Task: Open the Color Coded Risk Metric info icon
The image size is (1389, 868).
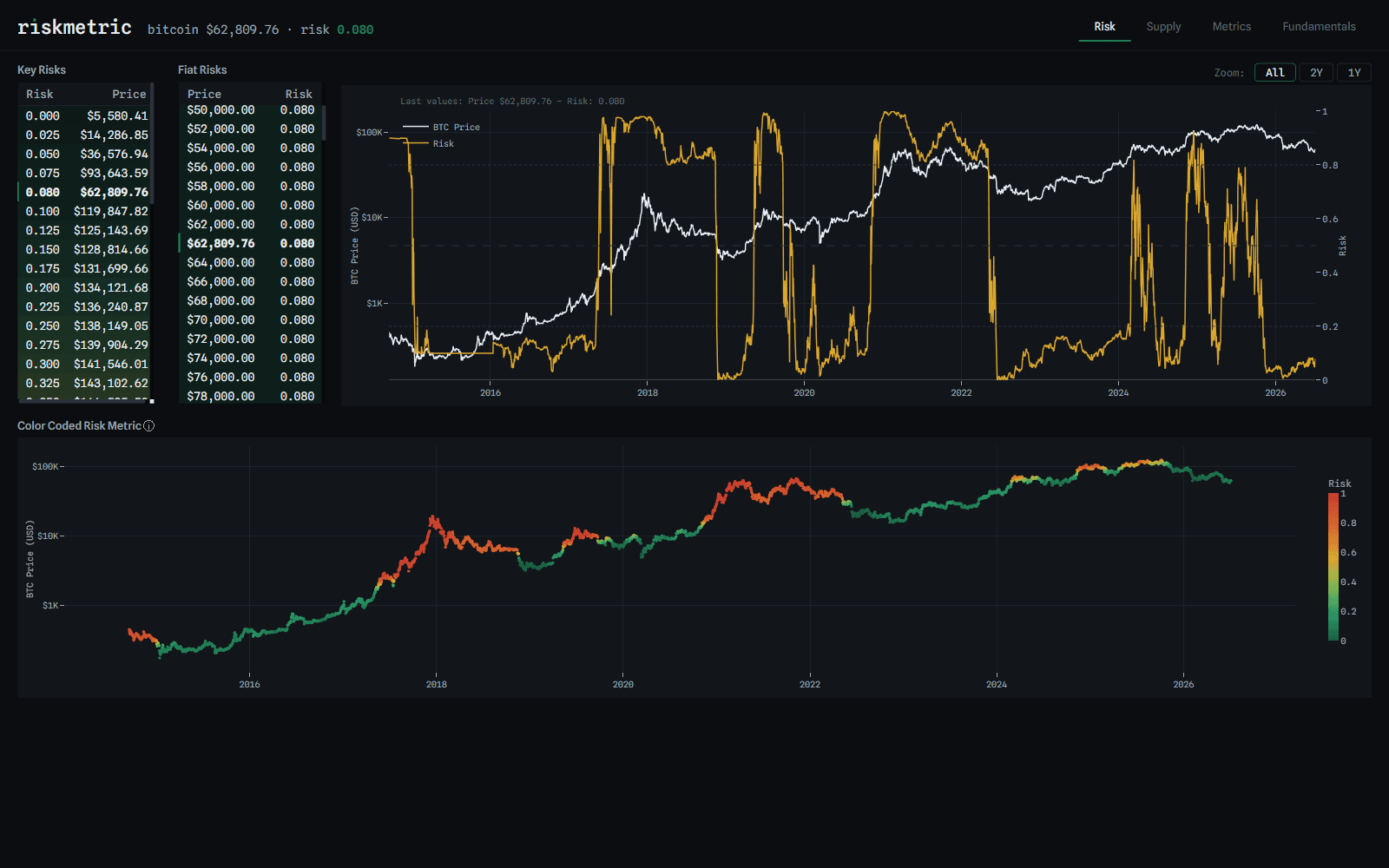Action: (149, 426)
